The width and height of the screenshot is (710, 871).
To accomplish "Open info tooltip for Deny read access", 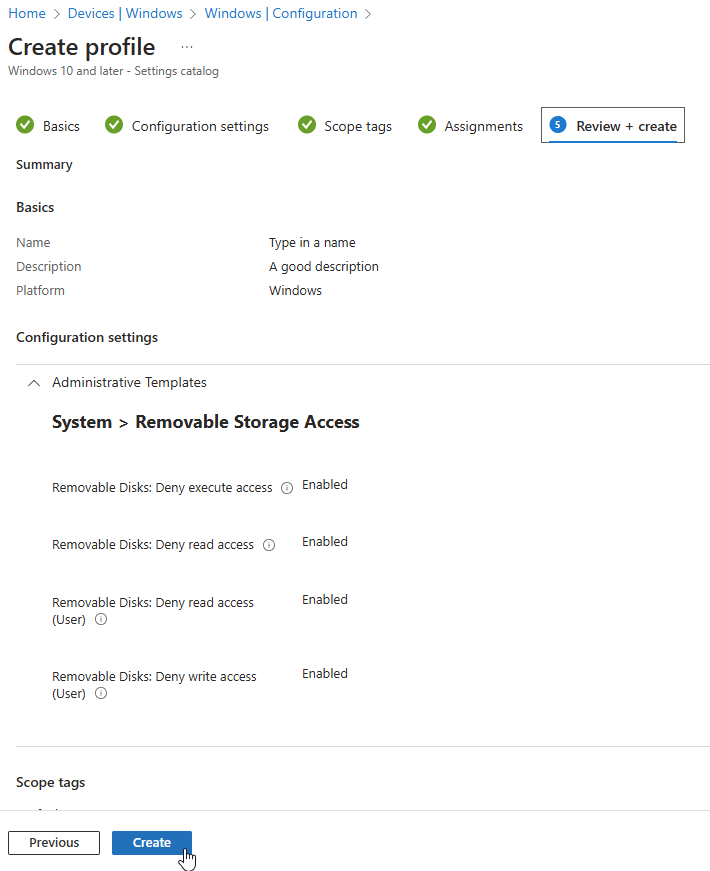I will click(269, 545).
